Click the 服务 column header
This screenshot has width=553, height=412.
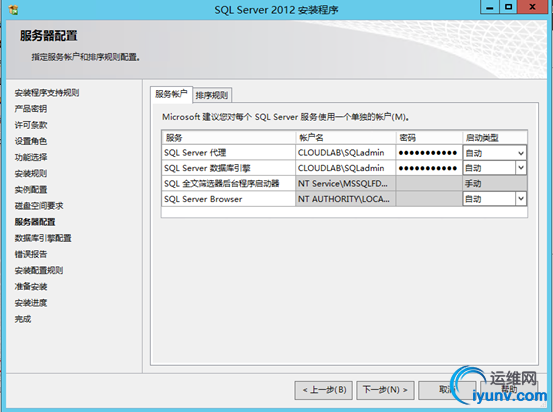pos(229,138)
